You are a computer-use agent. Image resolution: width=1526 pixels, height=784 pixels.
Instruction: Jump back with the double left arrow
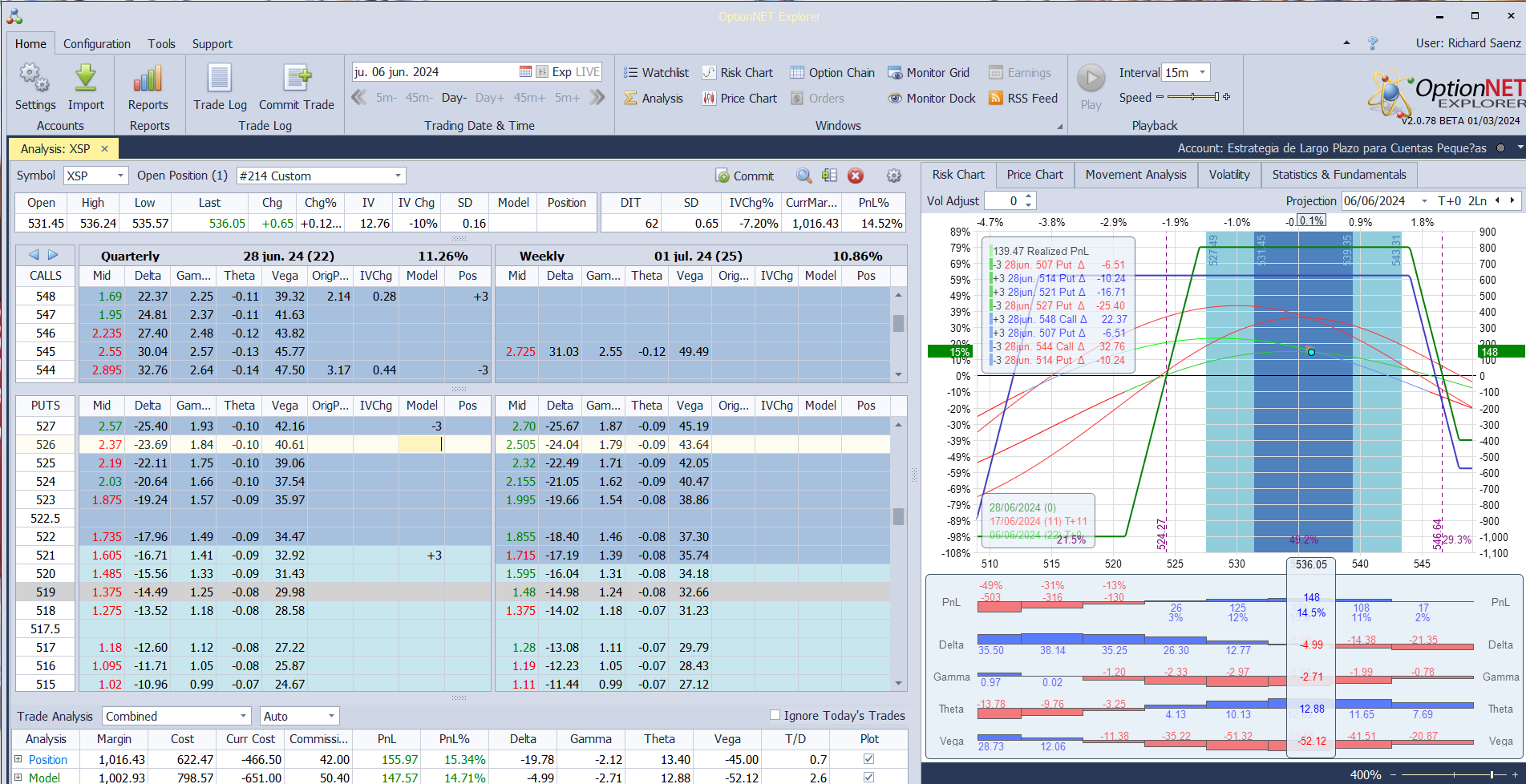point(358,97)
